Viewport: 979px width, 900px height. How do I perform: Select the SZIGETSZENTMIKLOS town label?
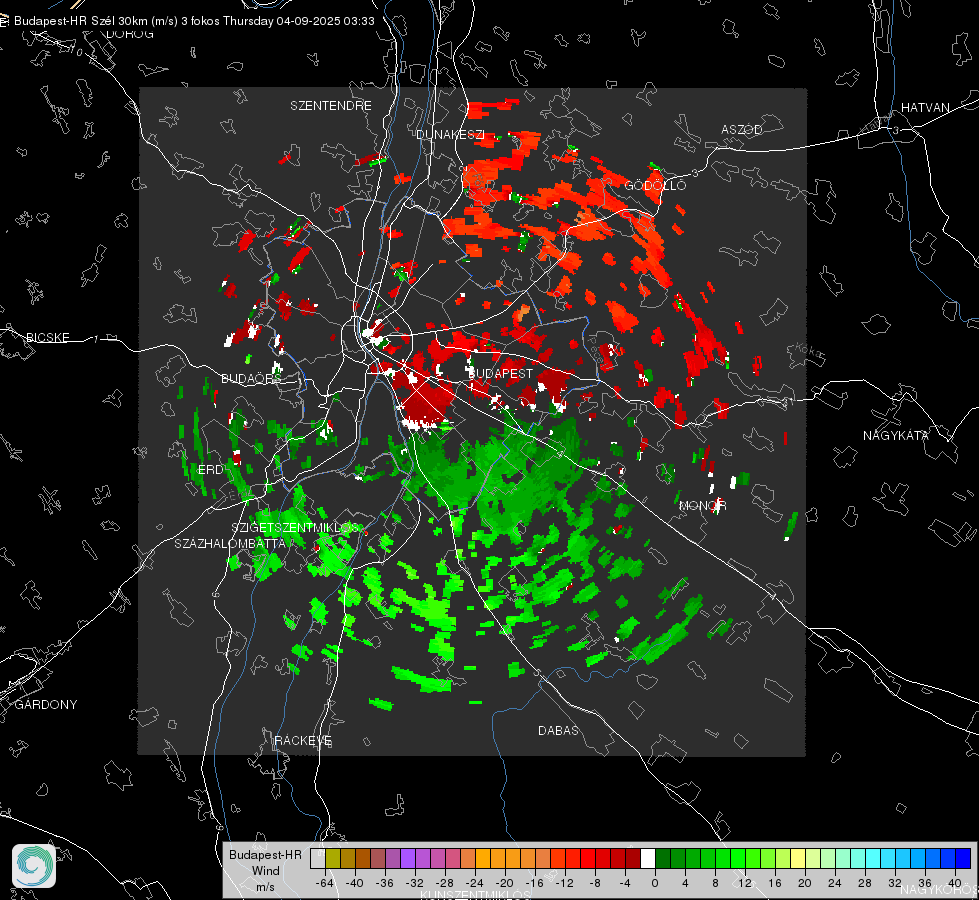pyautogui.click(x=295, y=528)
